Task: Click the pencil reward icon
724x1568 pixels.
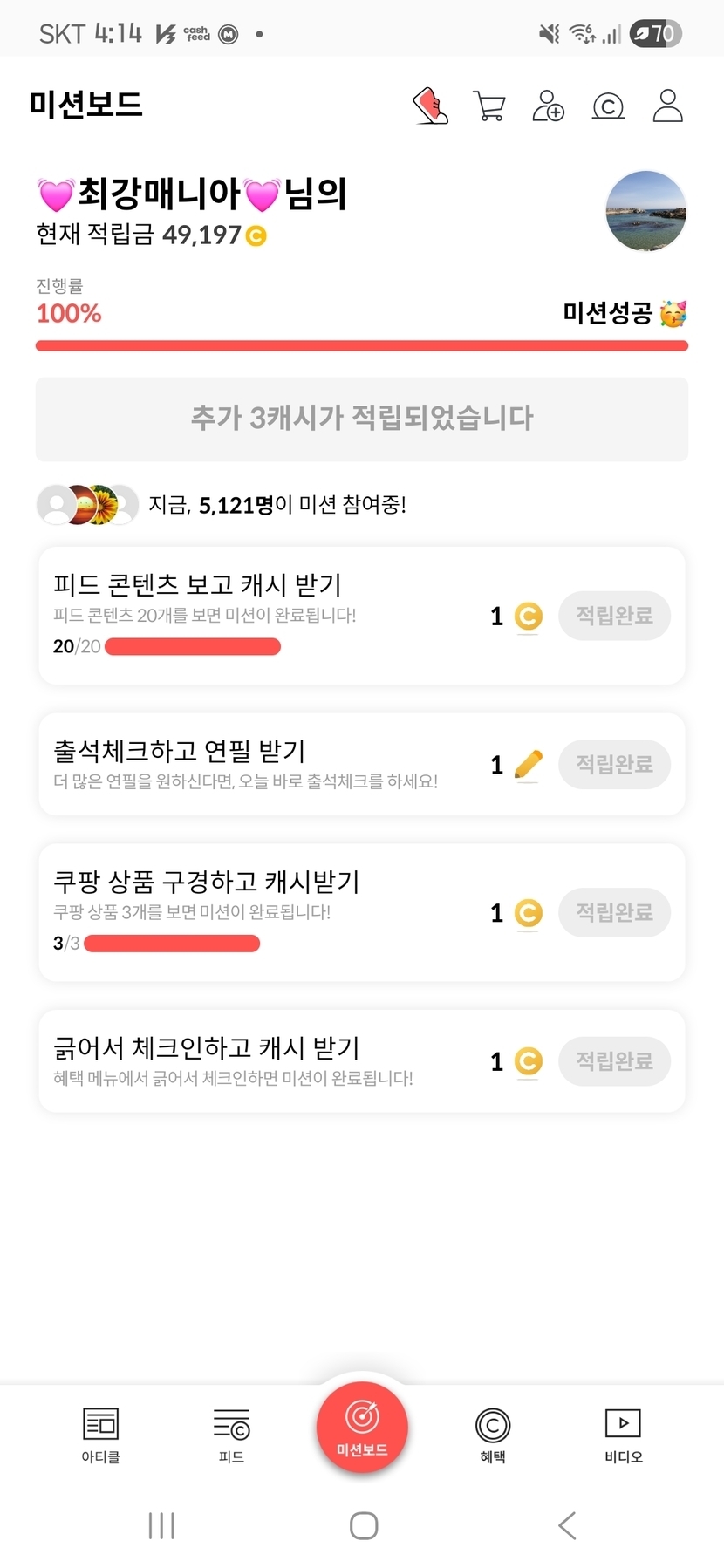Action: coord(528,764)
